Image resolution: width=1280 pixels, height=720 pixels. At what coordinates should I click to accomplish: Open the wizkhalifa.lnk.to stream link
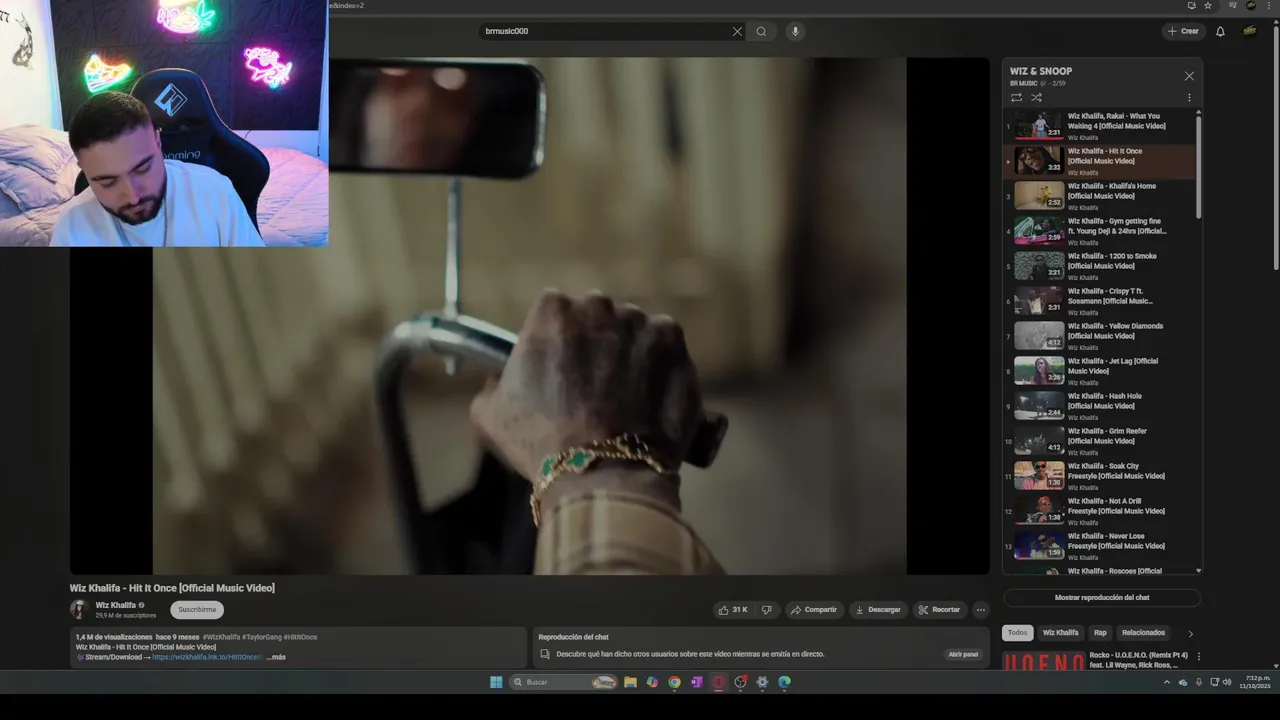pyautogui.click(x=207, y=657)
